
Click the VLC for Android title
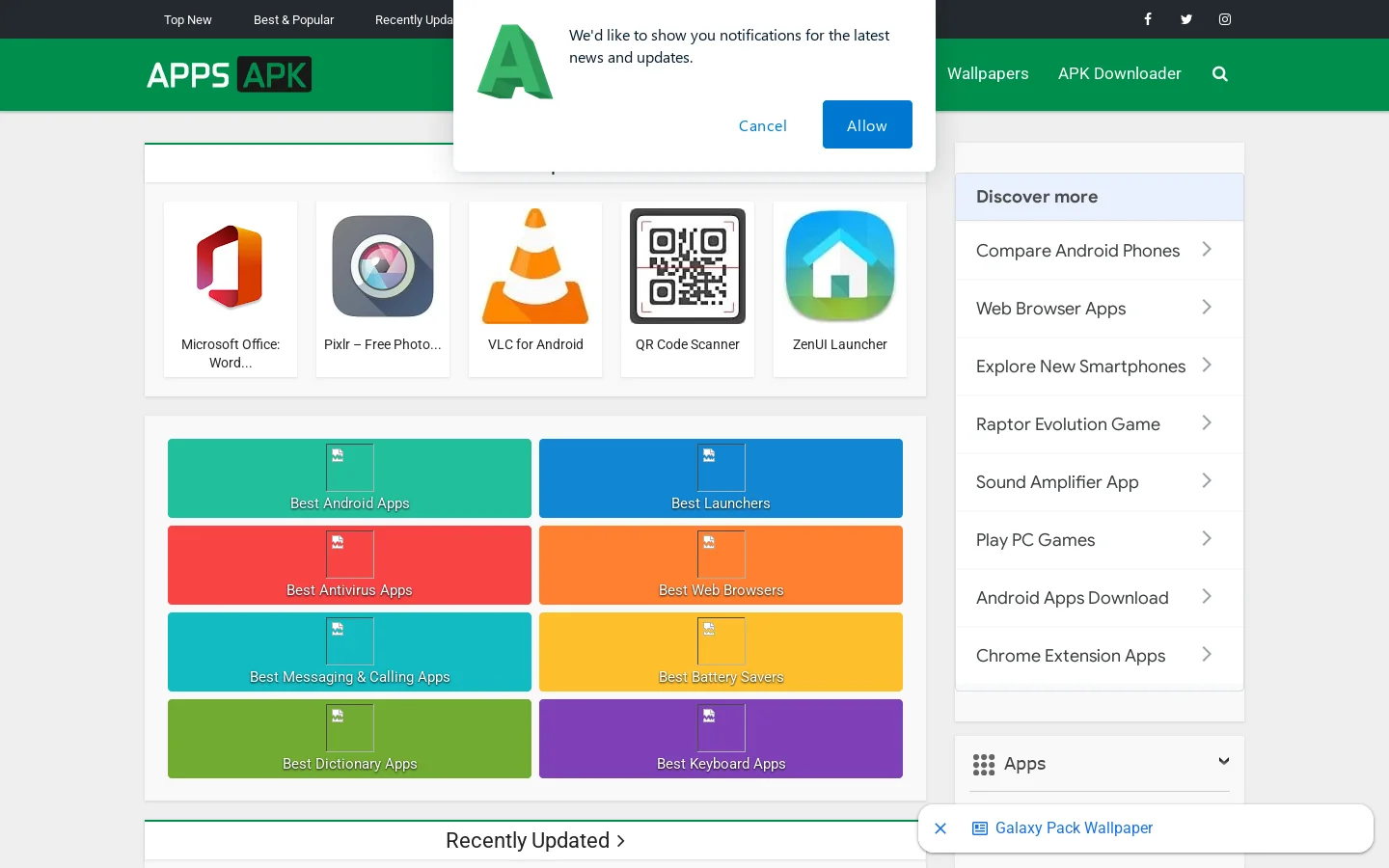point(535,344)
